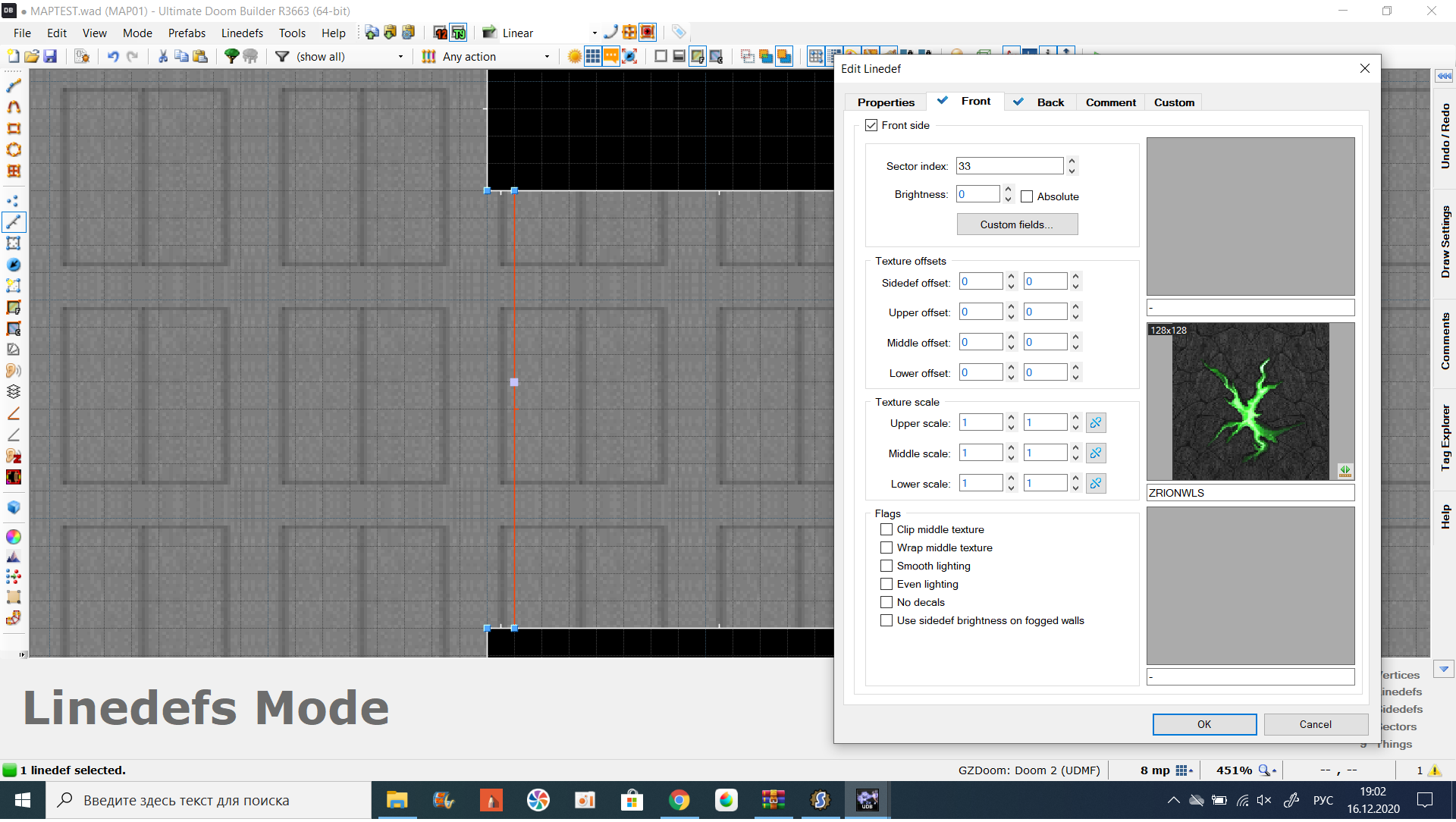Switch to the Back tab
The height and width of the screenshot is (822, 1456).
1040,102
